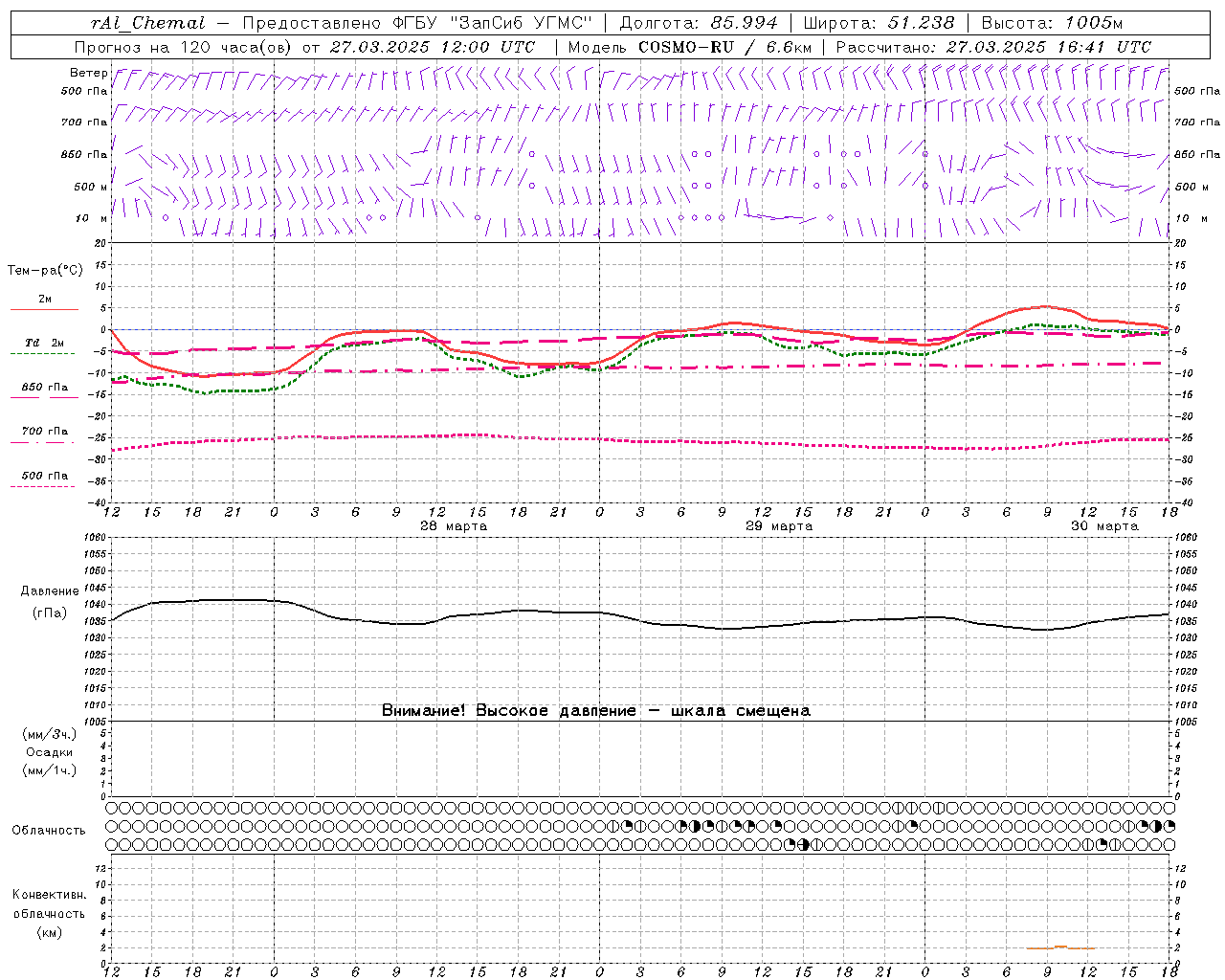Image resolution: width=1225 pixels, height=980 pixels.
Task: Click the '(мм/3ч.)' precipitation unit label
Action: pyautogui.click(x=50, y=735)
